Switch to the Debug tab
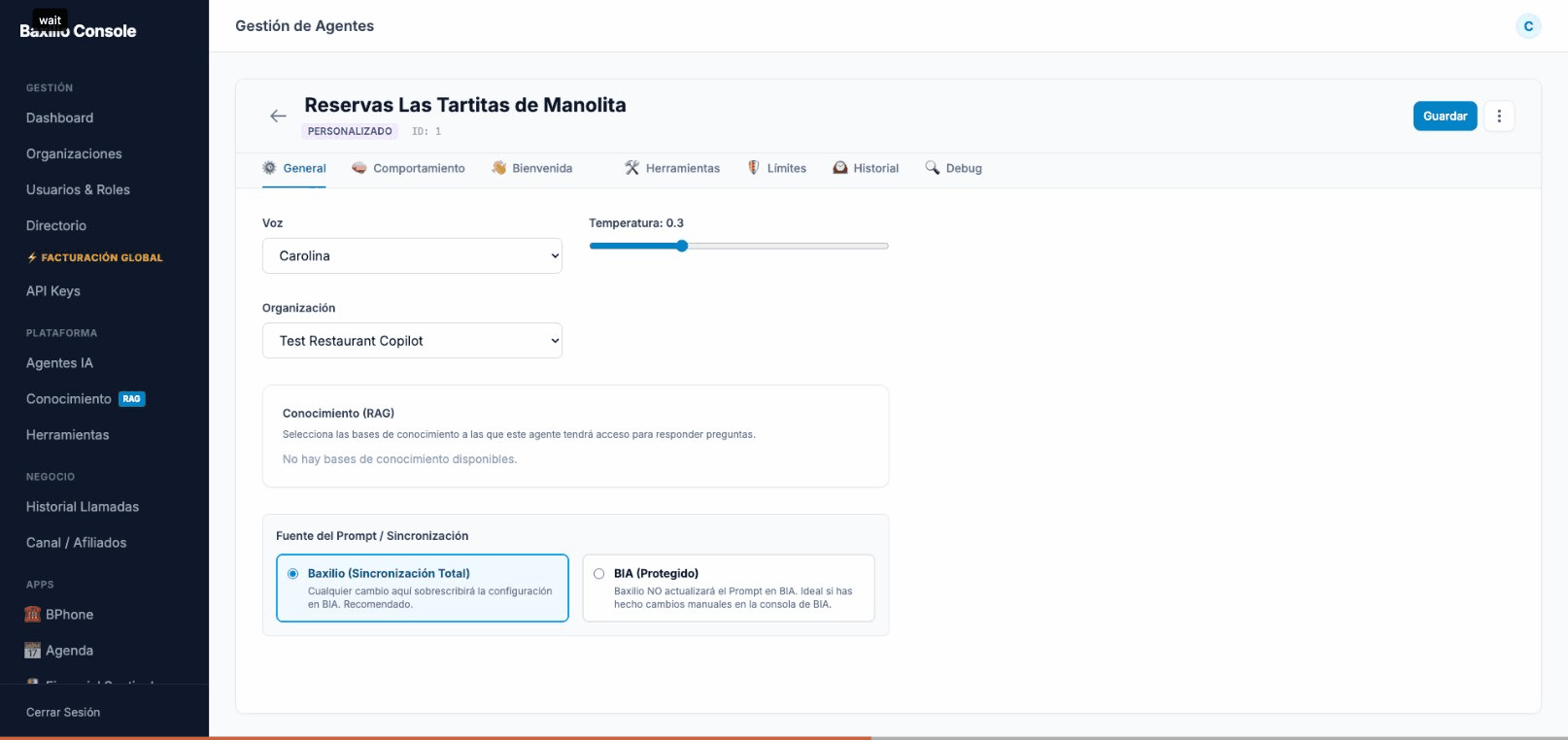The height and width of the screenshot is (740, 1568). pyautogui.click(x=953, y=168)
